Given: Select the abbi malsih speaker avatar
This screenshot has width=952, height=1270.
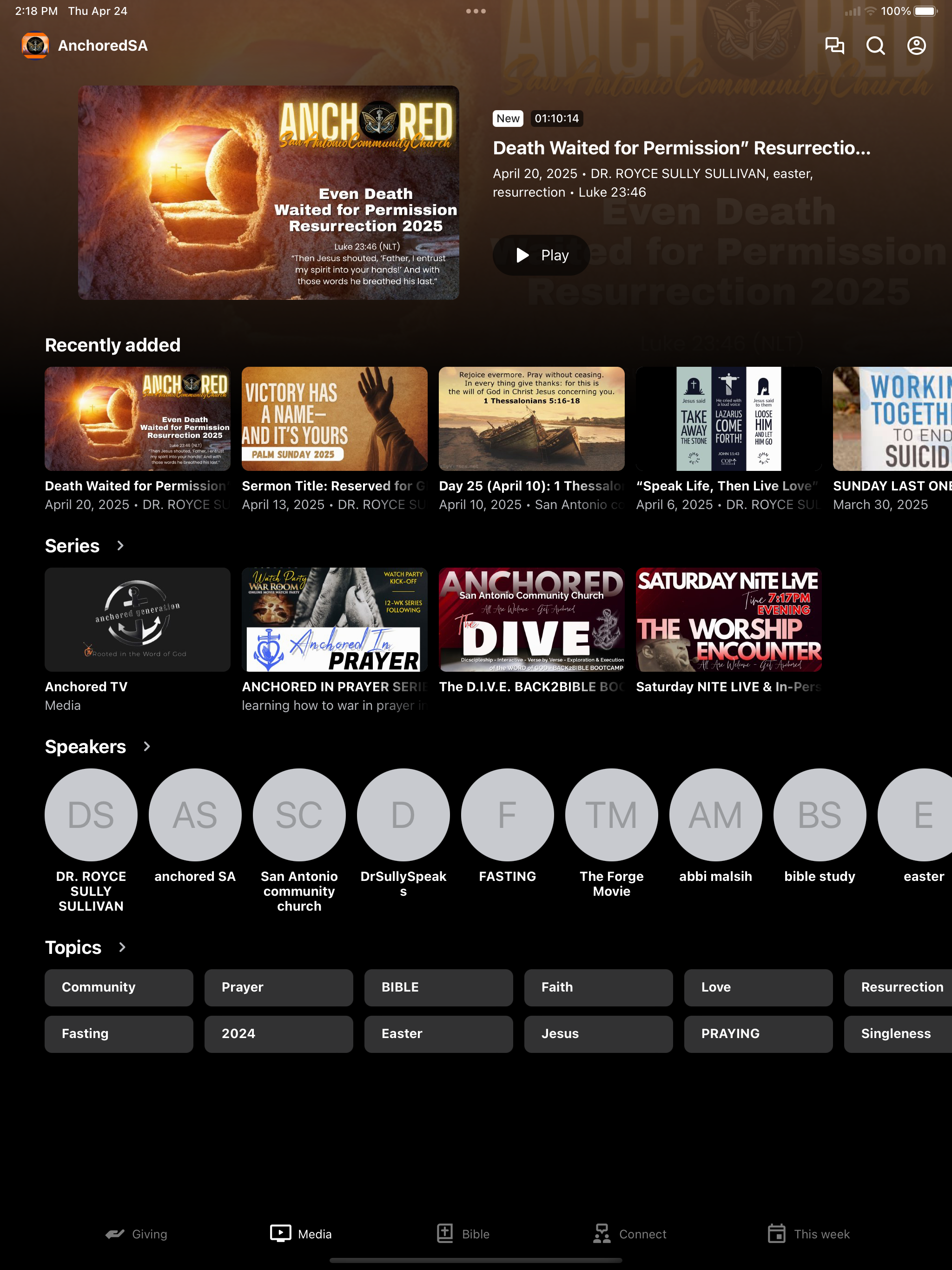Looking at the screenshot, I should coord(716,815).
